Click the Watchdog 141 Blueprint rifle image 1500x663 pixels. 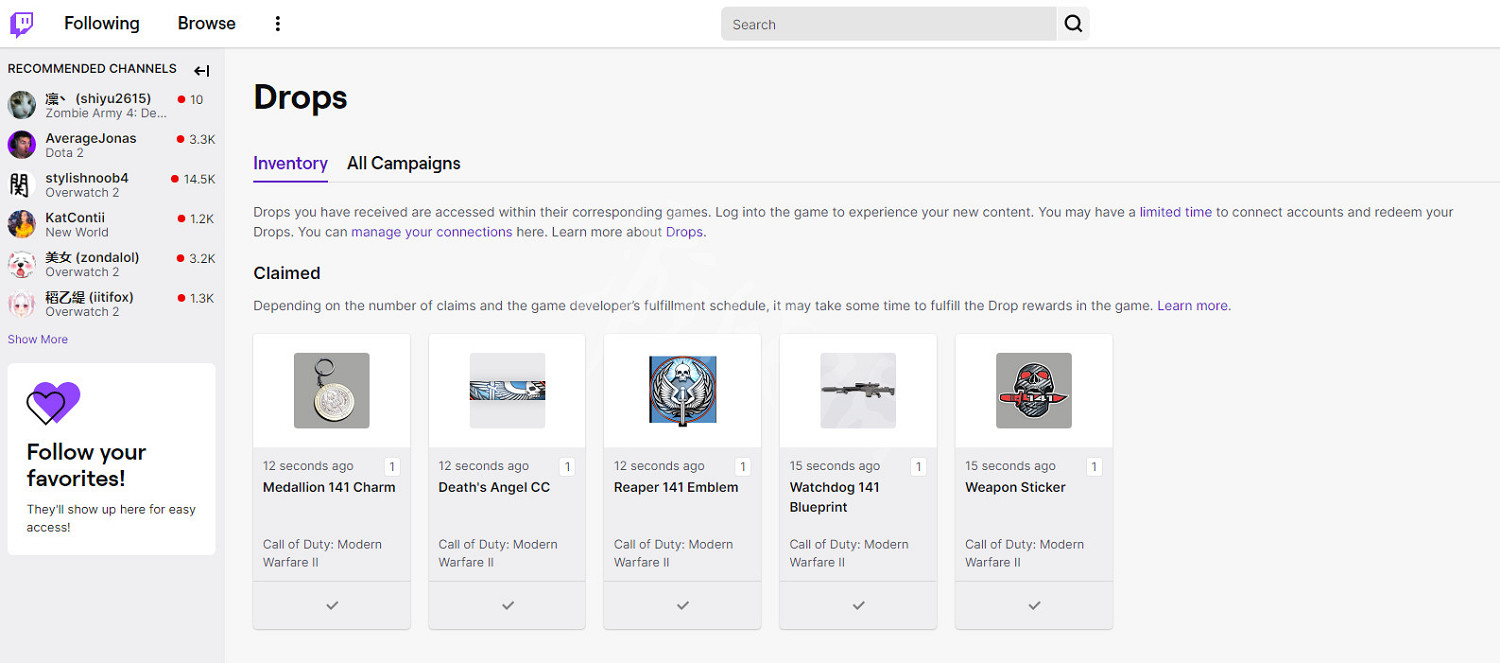point(857,391)
